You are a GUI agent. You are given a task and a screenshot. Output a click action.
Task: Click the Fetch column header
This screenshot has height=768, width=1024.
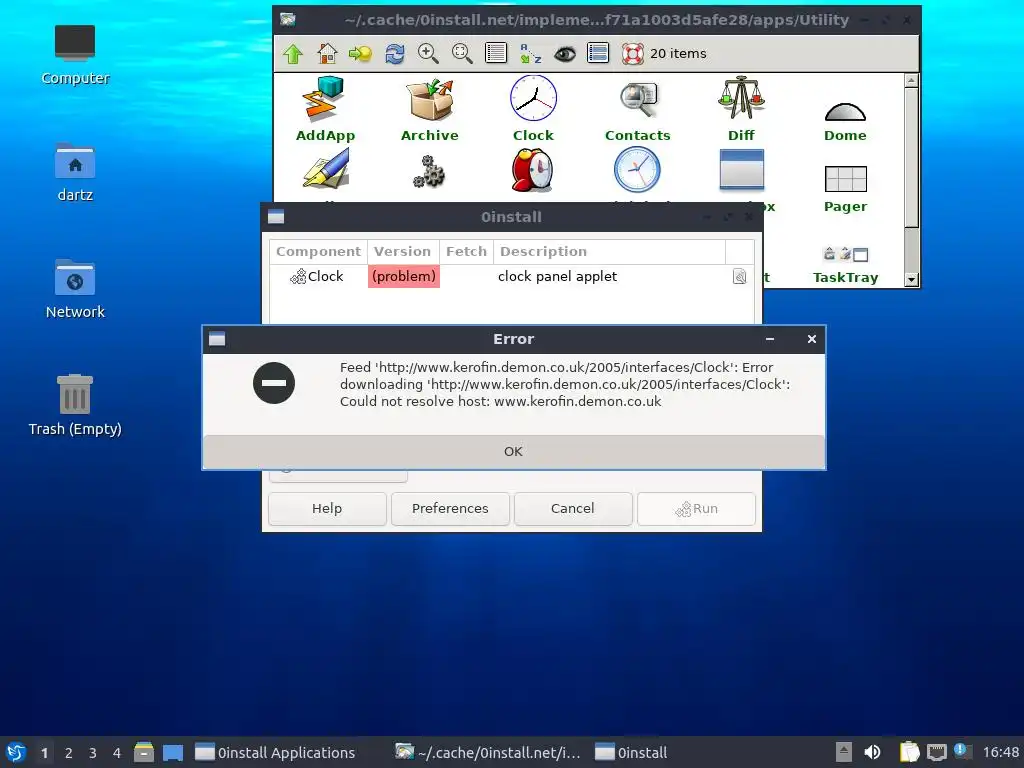(466, 251)
